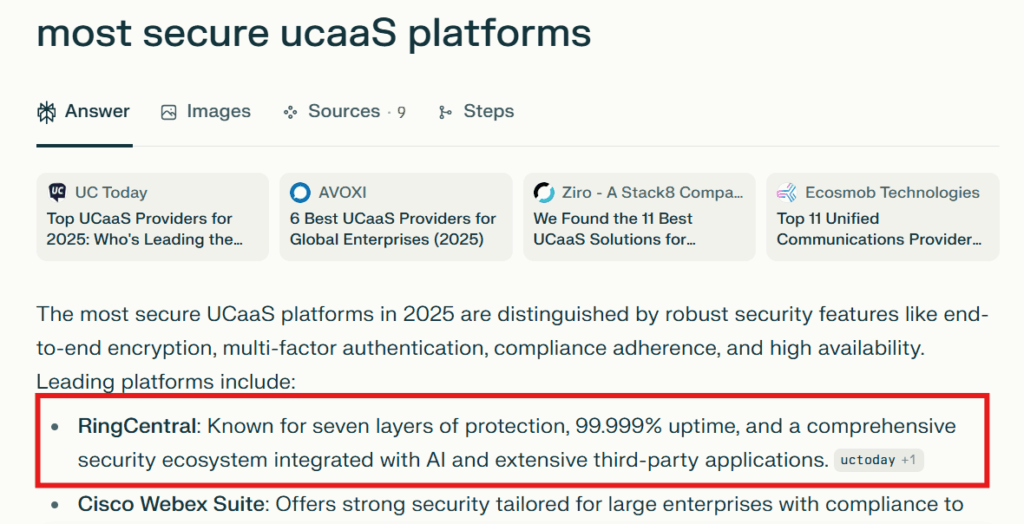Open the Ecosmob Technologies source card

click(883, 217)
